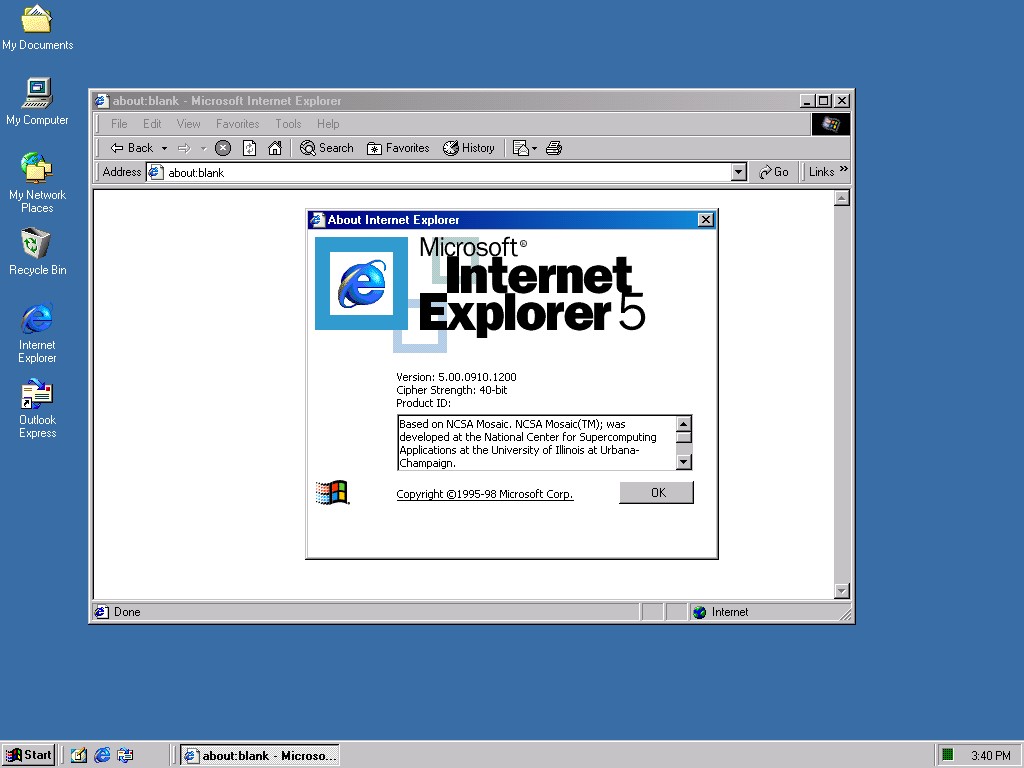1024x768 pixels.
Task: Maximize the Internet Explorer window
Action: pos(824,101)
